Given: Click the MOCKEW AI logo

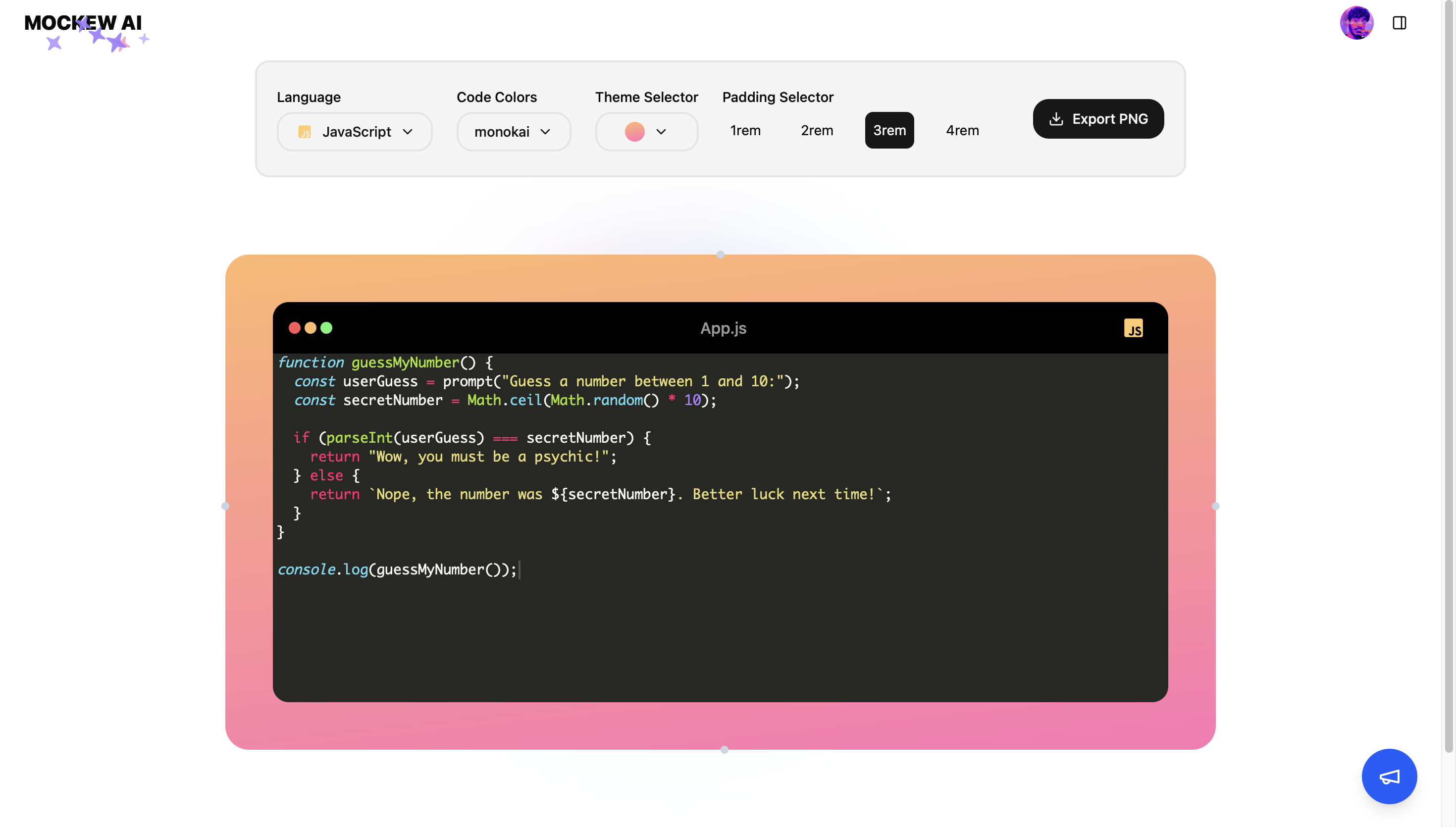Looking at the screenshot, I should click(83, 24).
